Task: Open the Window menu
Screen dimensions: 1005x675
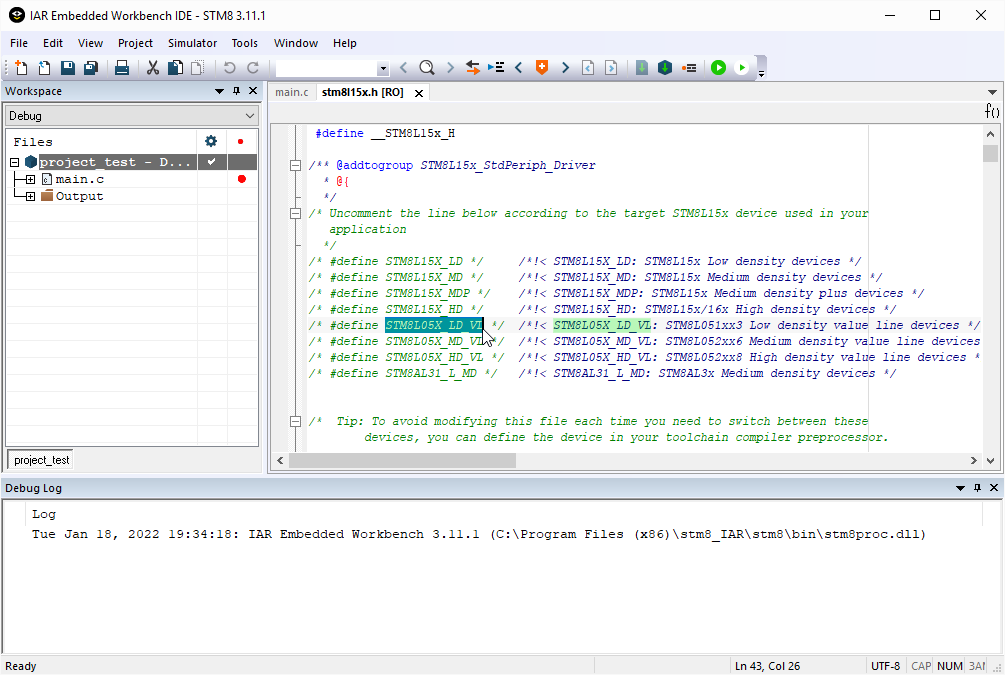Action: (x=295, y=43)
